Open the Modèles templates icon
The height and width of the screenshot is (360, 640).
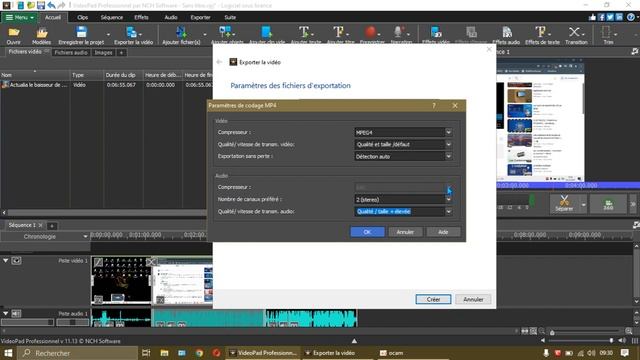pyautogui.click(x=42, y=33)
